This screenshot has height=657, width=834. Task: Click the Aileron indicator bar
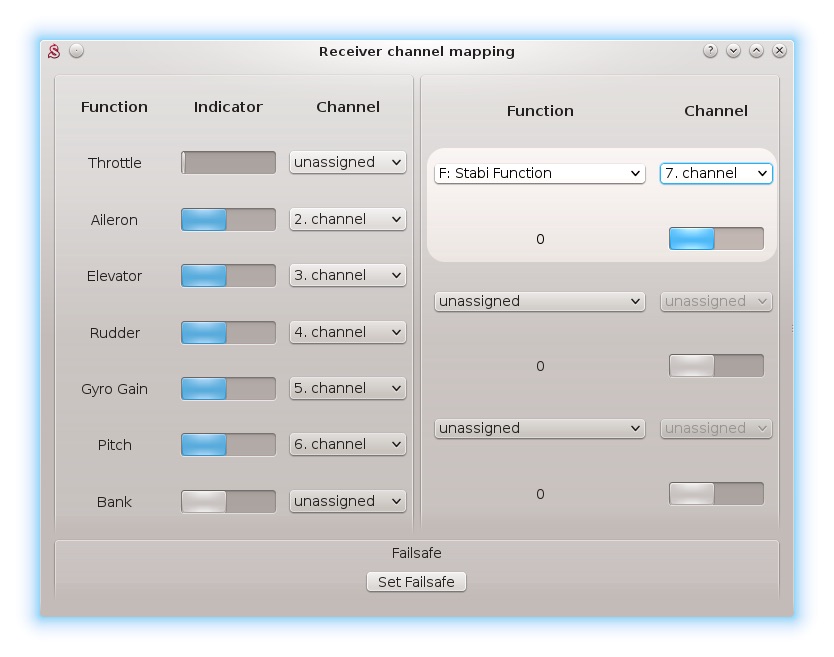[x=228, y=220]
